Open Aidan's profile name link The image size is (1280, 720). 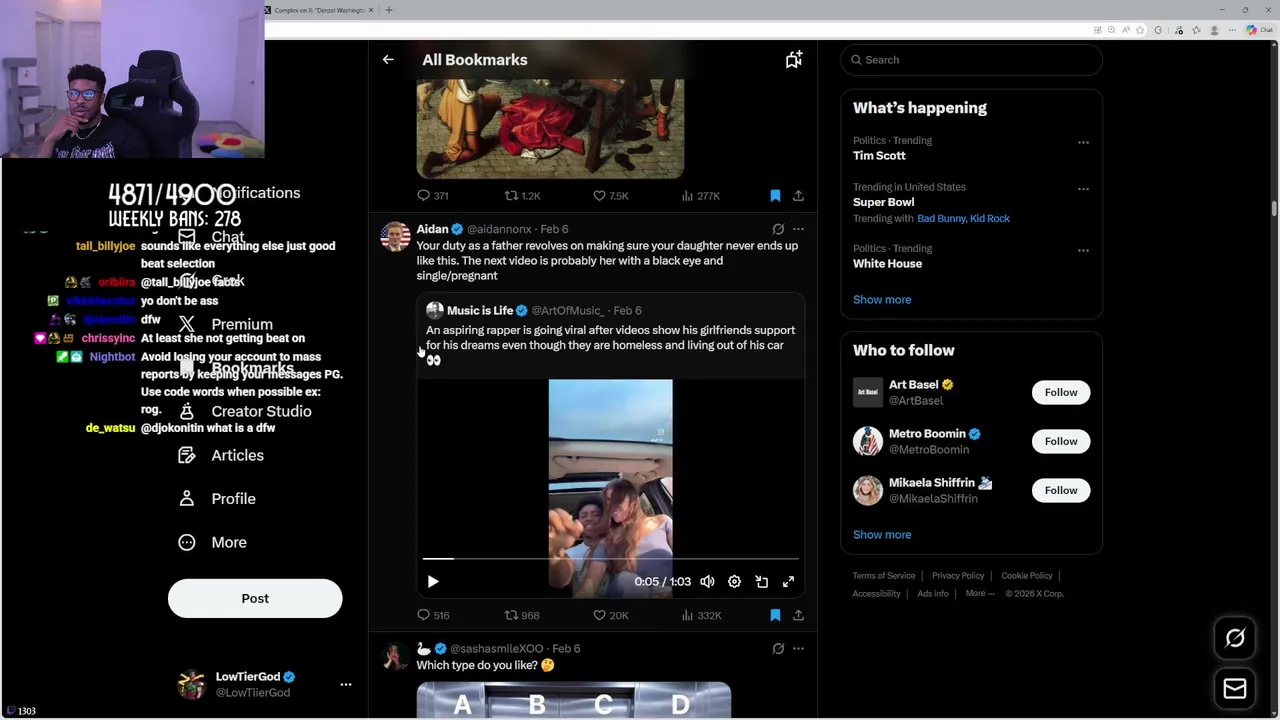coord(432,229)
